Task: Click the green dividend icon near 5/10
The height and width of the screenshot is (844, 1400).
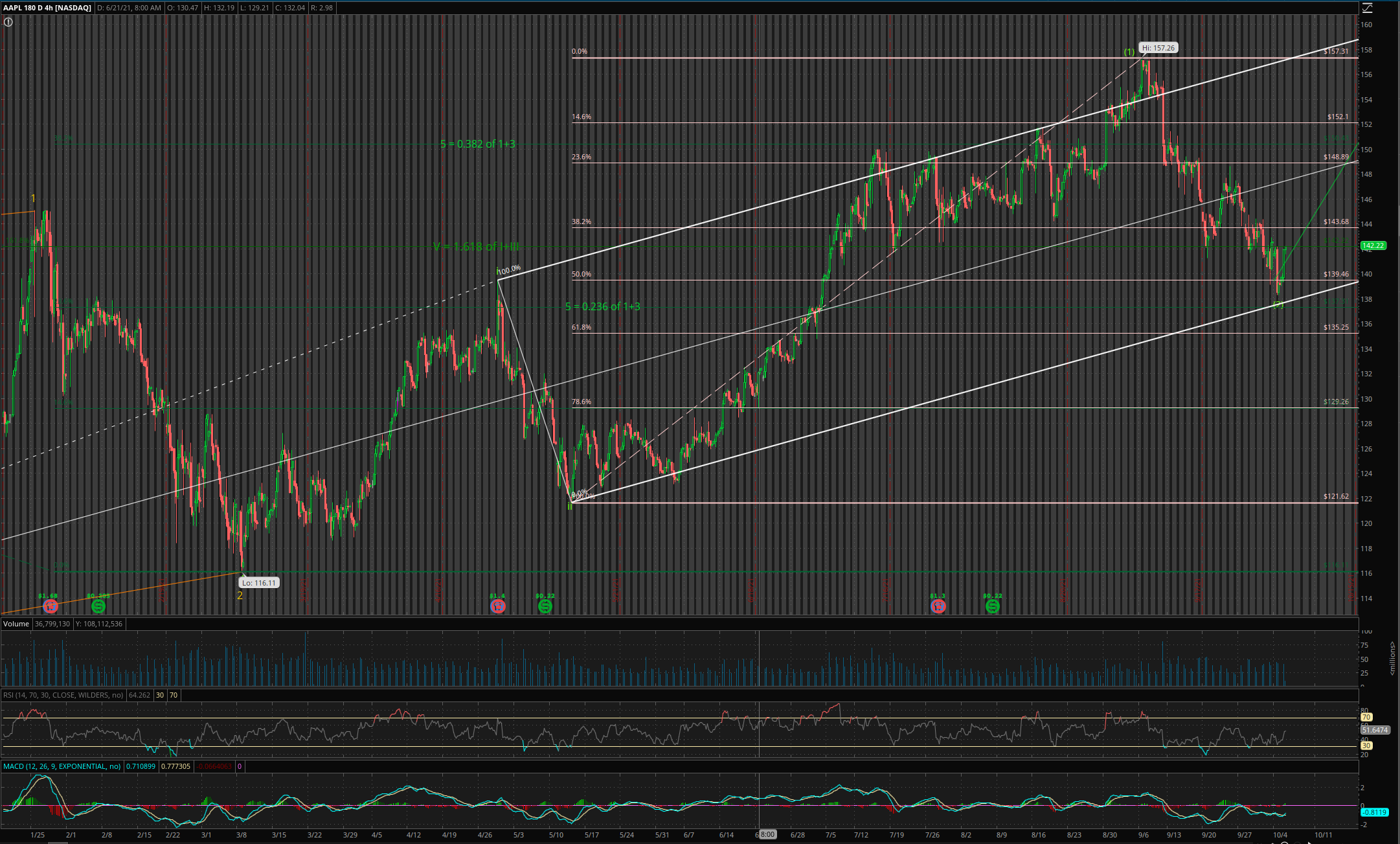Action: click(x=545, y=606)
